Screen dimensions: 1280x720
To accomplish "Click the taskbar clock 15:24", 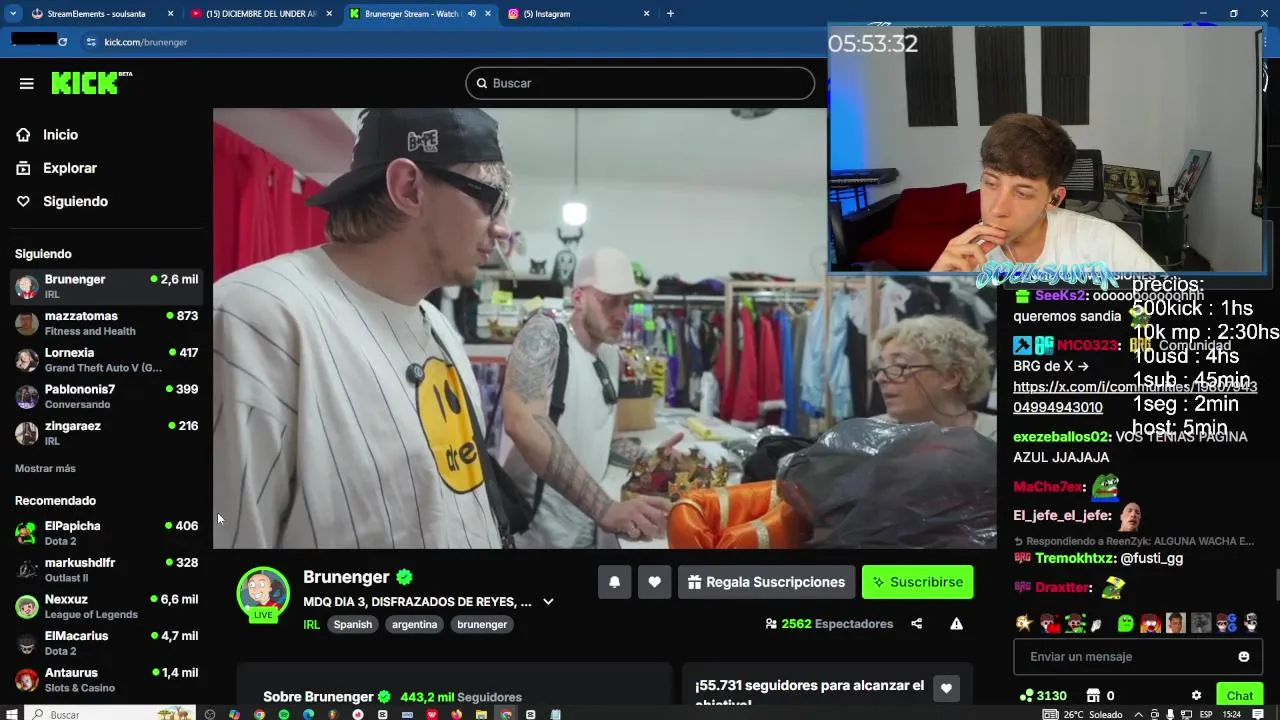I will (x=1232, y=714).
